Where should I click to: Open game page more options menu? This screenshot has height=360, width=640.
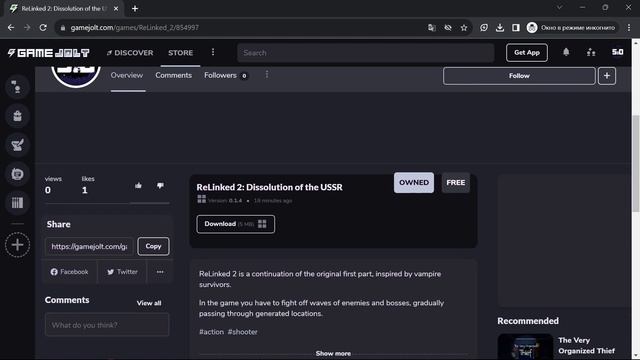[267, 75]
